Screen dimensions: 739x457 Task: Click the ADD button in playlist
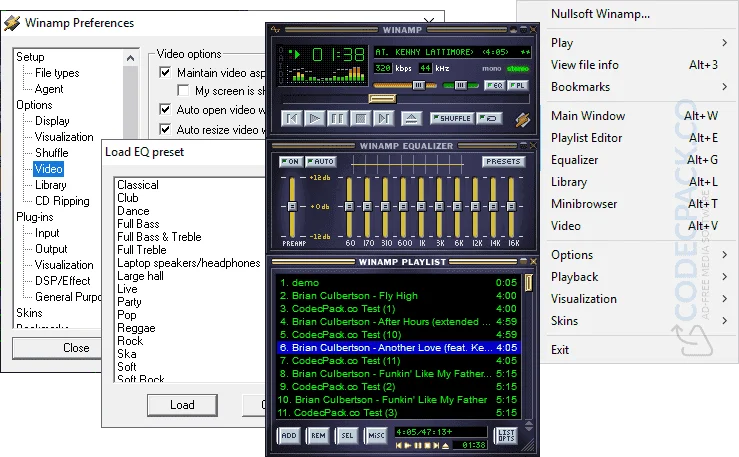pyautogui.click(x=288, y=436)
